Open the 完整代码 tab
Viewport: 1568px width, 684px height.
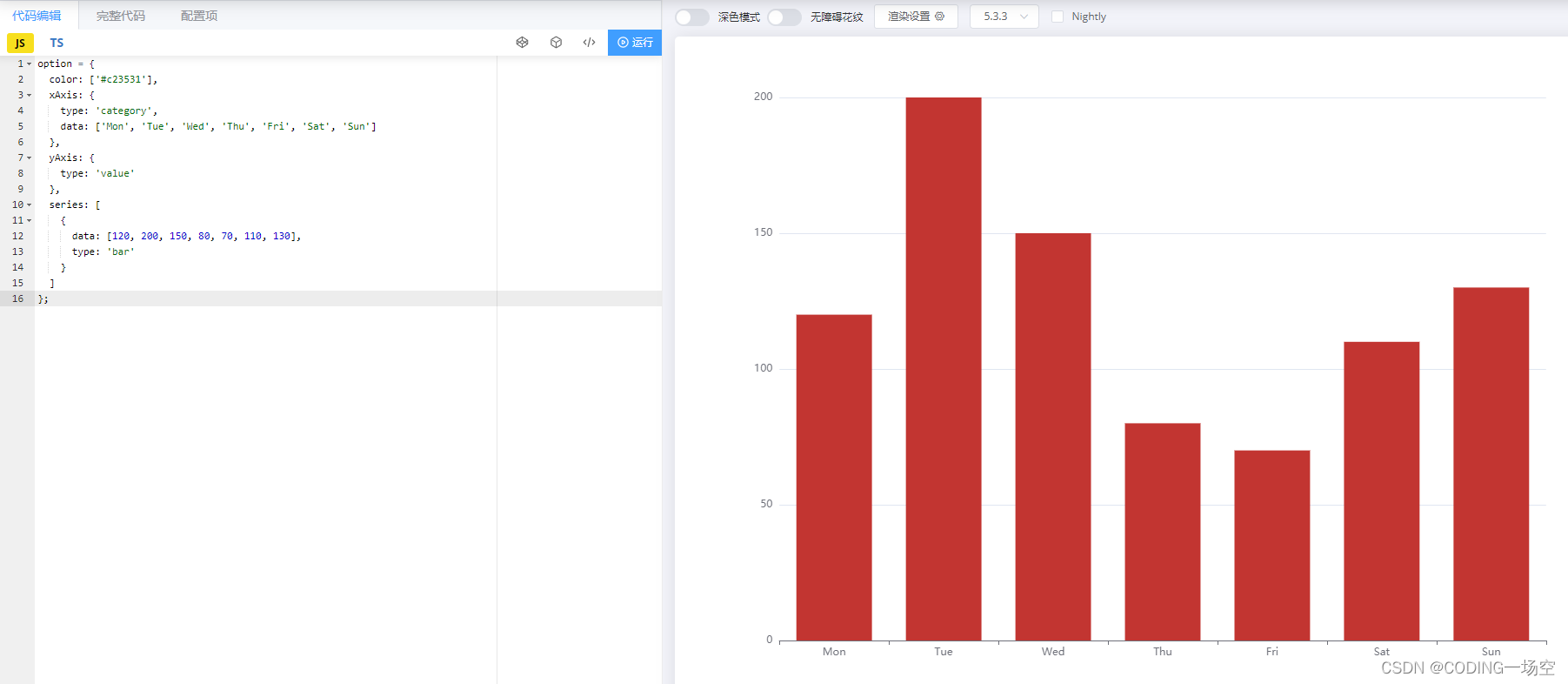[121, 16]
